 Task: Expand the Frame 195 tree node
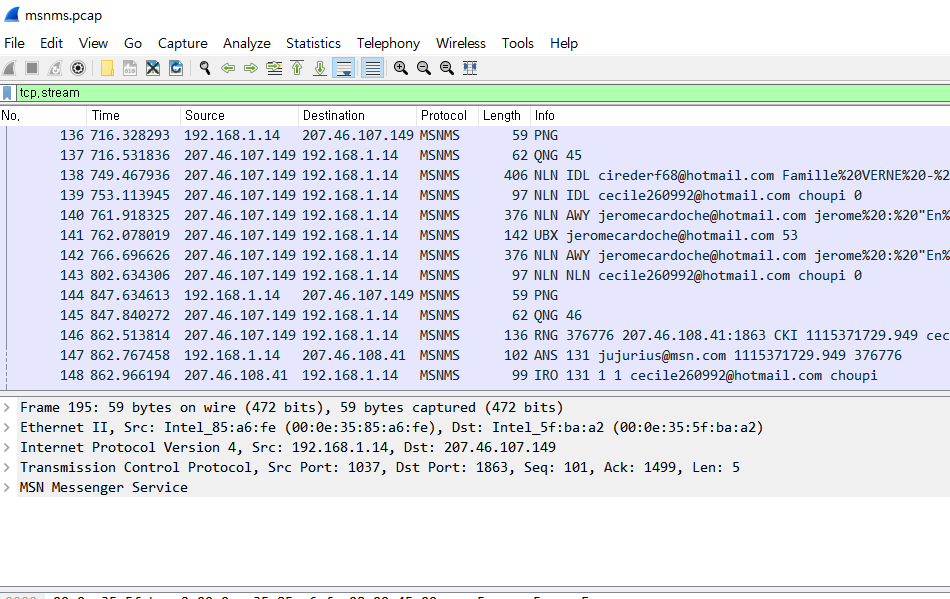(x=7, y=407)
